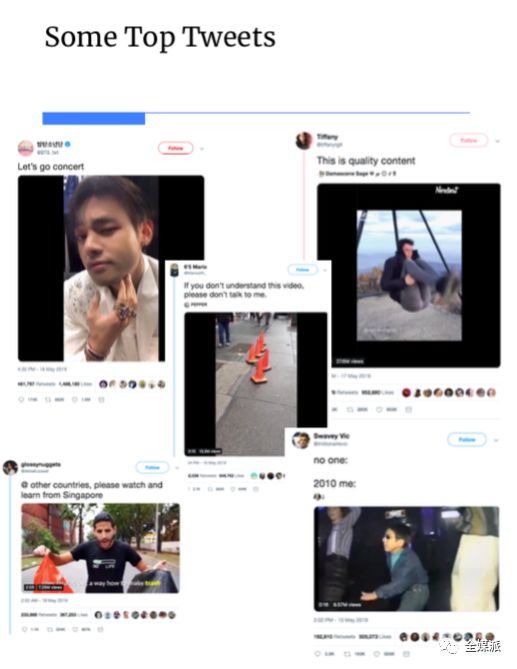Click Follow on the traffic cones tweet
The width and height of the screenshot is (517, 669).
(302, 270)
